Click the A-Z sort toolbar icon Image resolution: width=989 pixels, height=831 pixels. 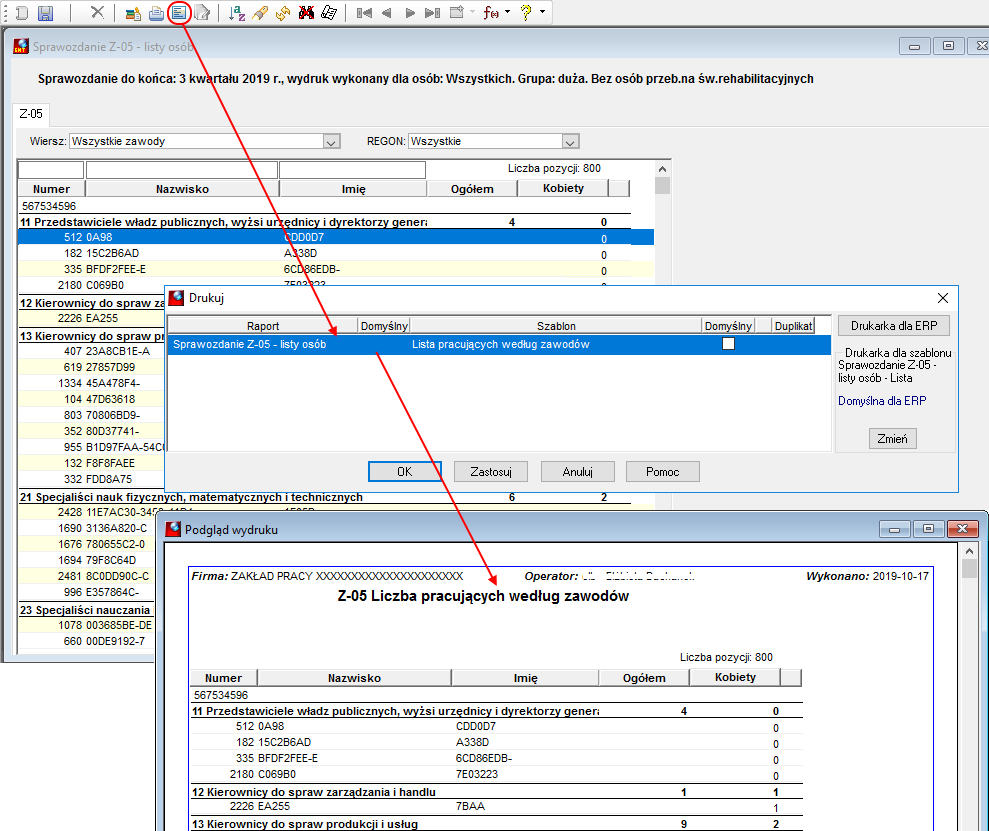pos(237,13)
